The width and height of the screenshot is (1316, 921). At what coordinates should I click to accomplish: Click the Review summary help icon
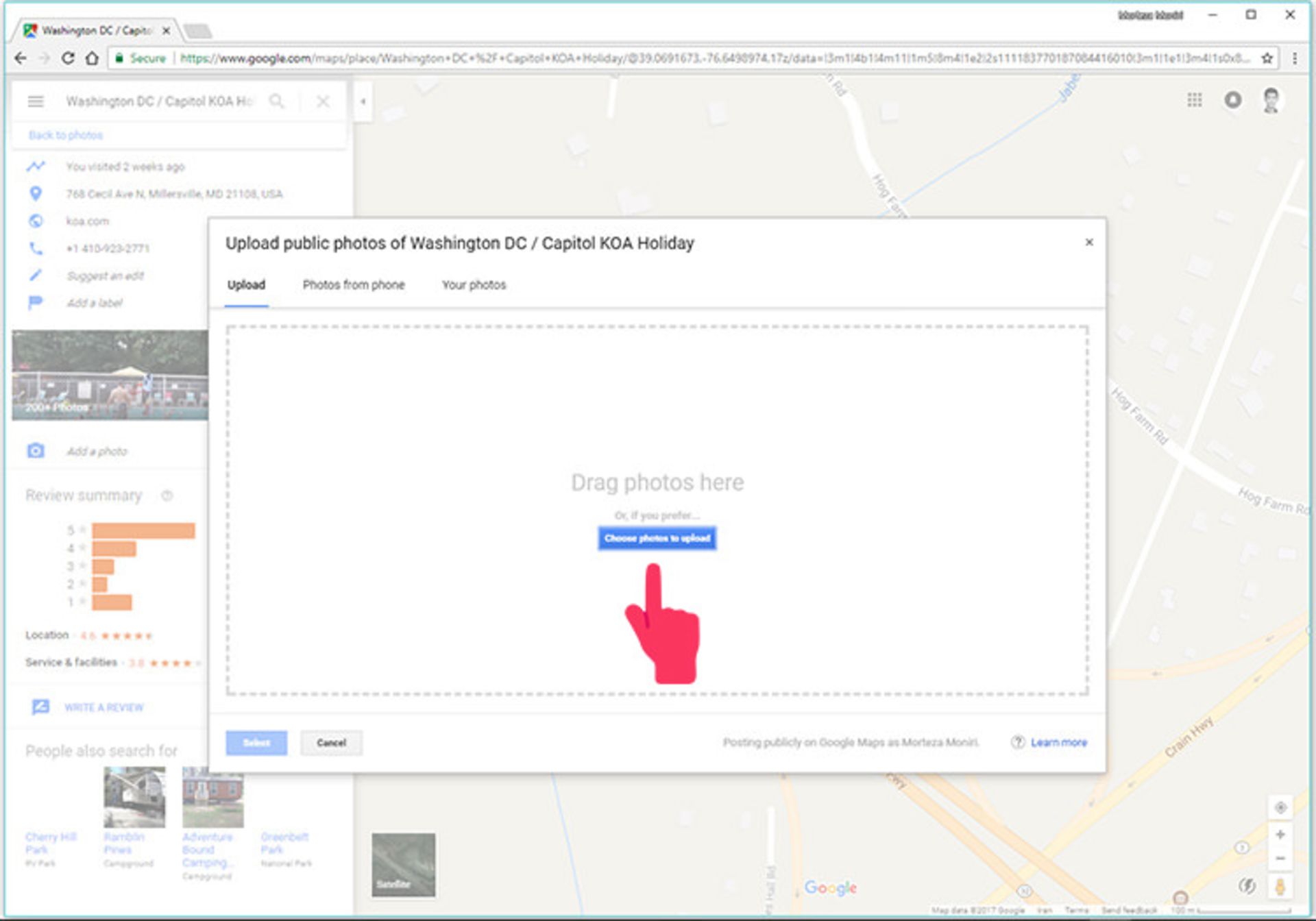coord(167,495)
